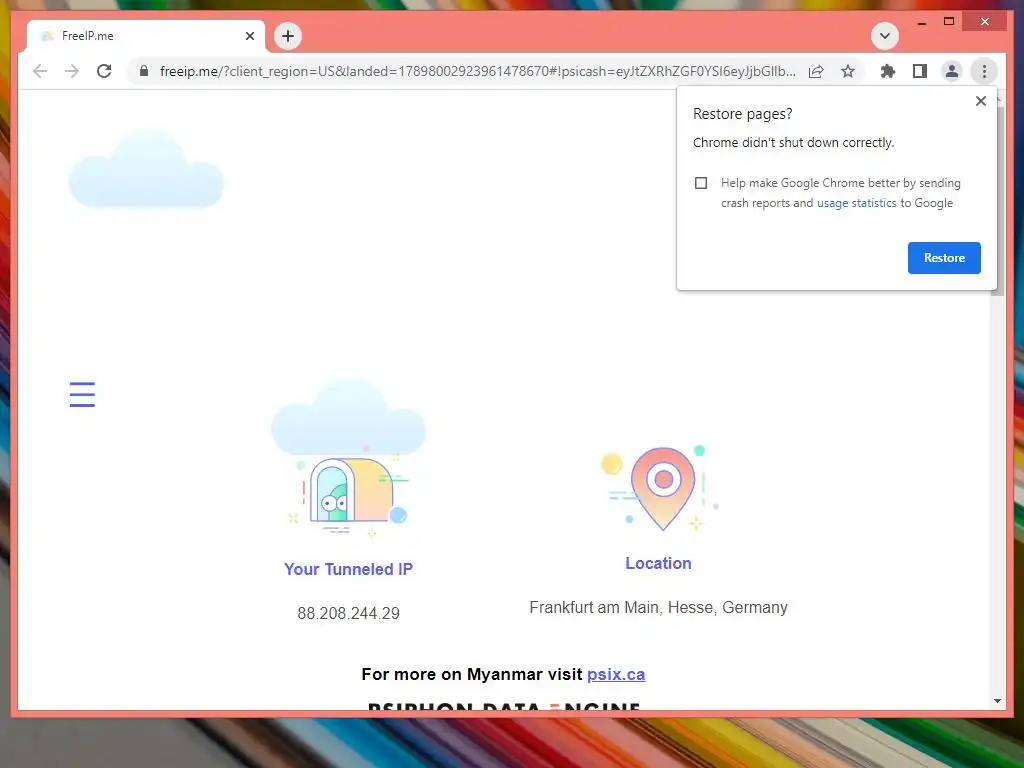This screenshot has height=768, width=1024.
Task: Go back using the browser back arrow
Action: tap(40, 71)
